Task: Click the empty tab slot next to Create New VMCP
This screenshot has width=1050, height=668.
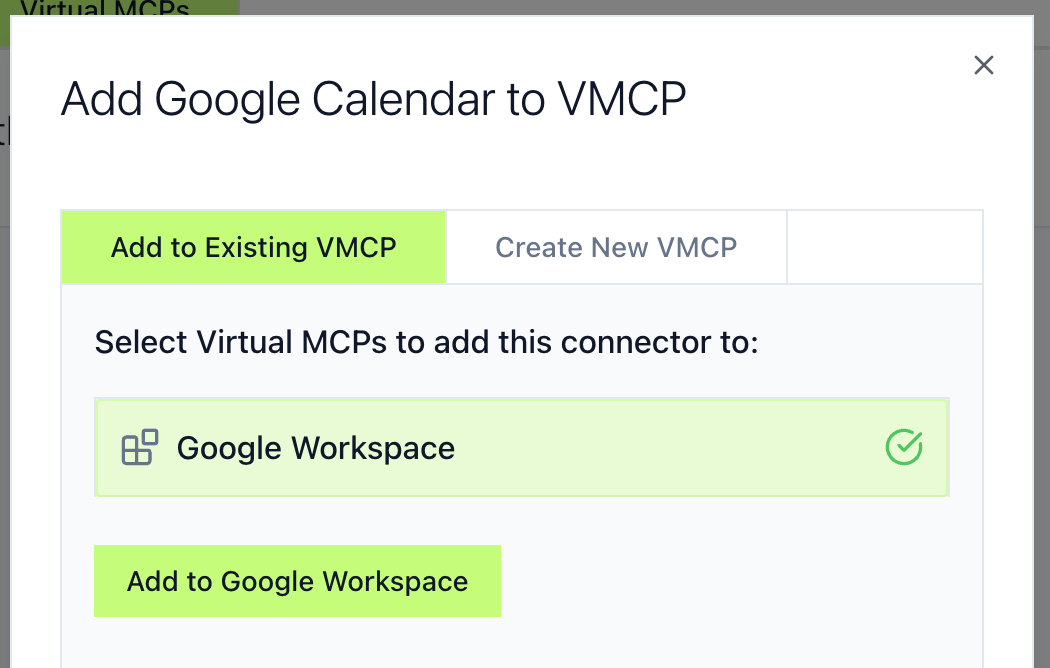Action: click(x=885, y=247)
